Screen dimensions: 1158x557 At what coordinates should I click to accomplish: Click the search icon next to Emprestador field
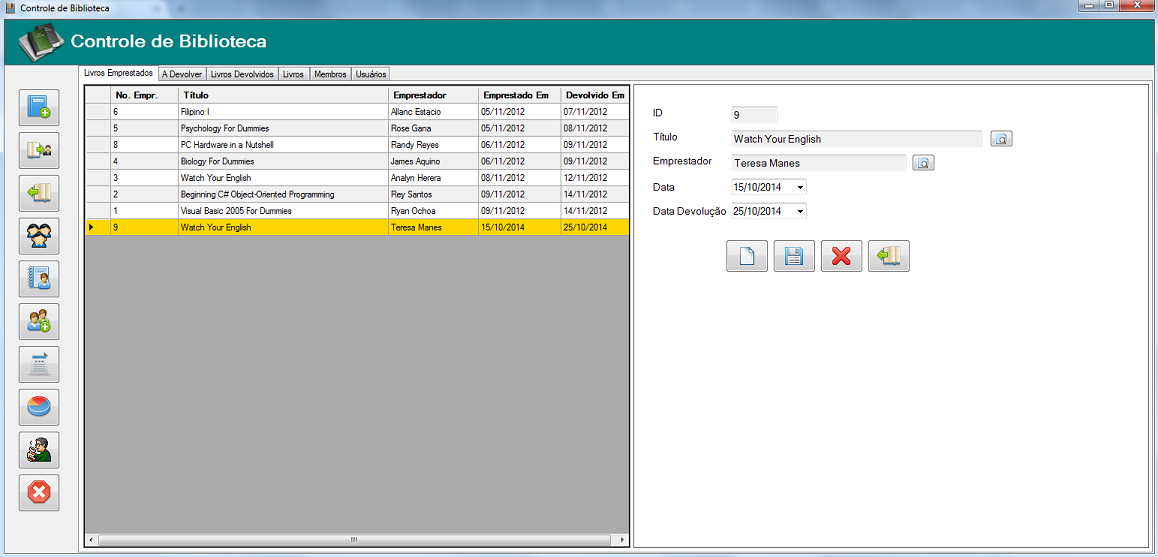pos(924,163)
